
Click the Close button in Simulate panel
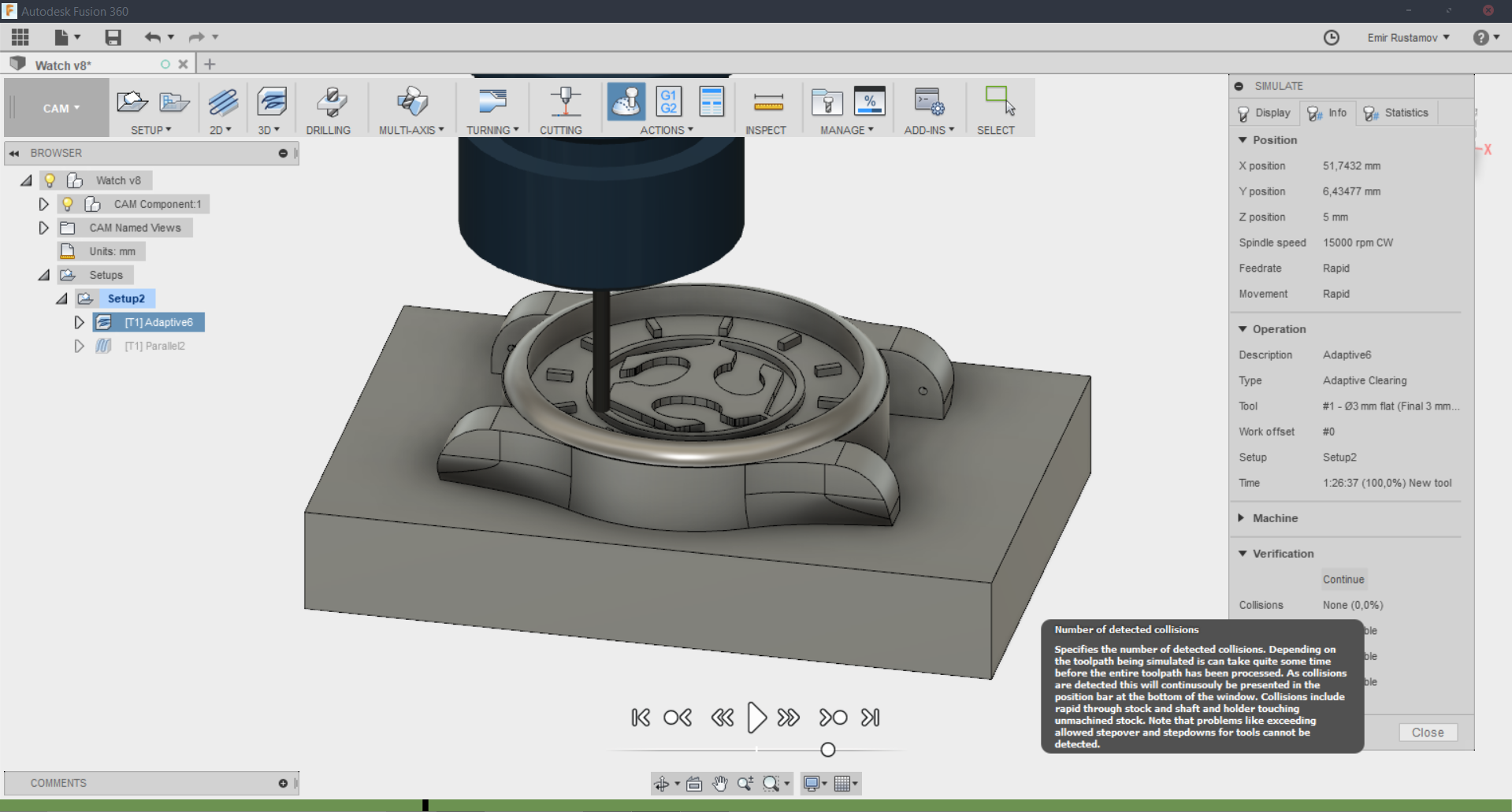coord(1427,732)
